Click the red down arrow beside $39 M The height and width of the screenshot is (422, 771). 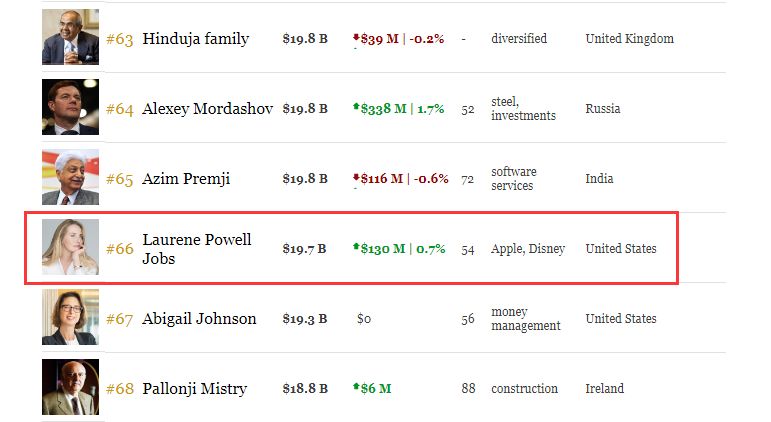point(356,39)
